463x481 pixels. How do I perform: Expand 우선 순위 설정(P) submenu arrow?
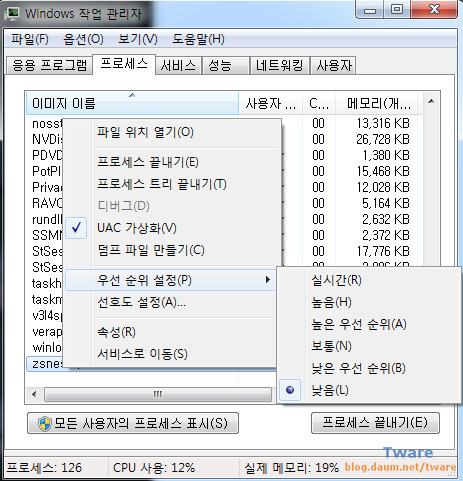[268, 280]
